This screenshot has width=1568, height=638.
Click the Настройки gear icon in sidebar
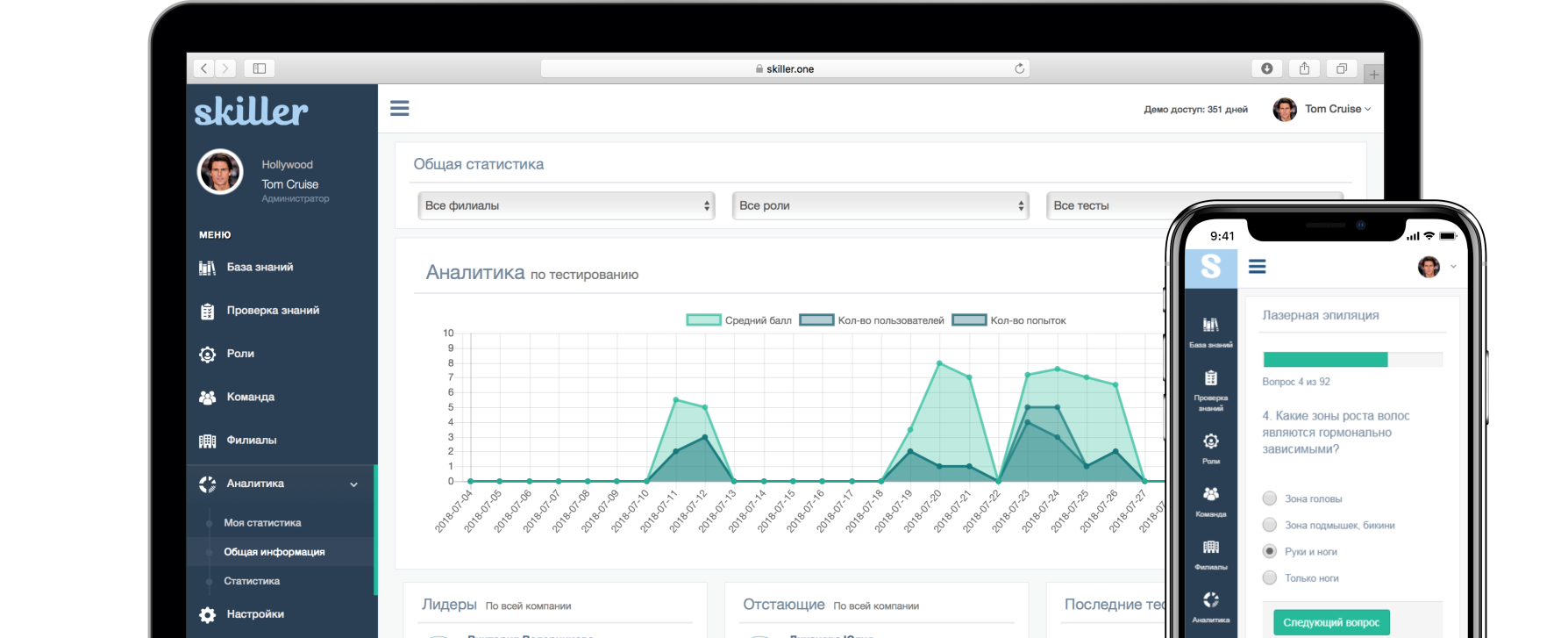(x=207, y=614)
